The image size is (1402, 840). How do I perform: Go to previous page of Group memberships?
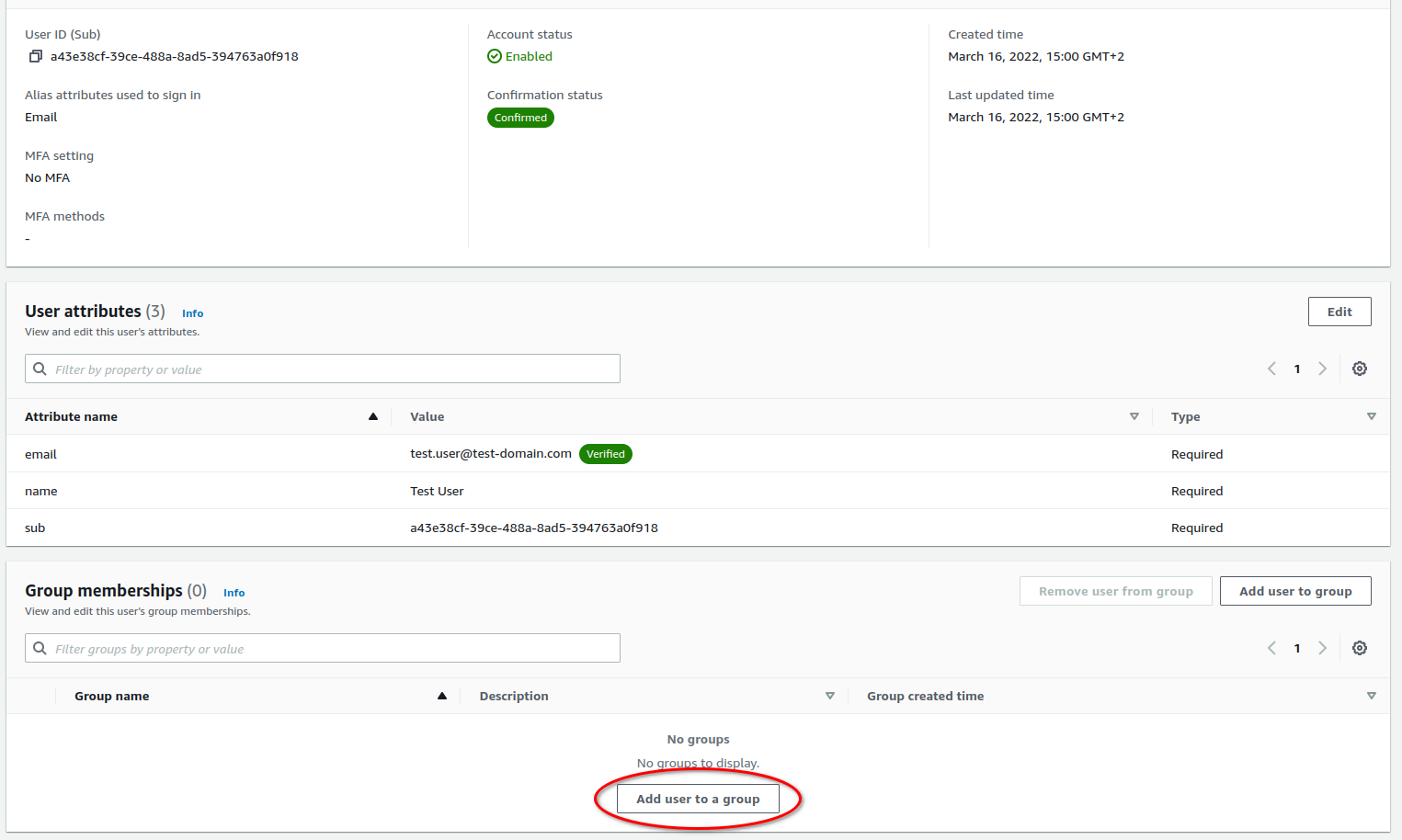click(1271, 648)
